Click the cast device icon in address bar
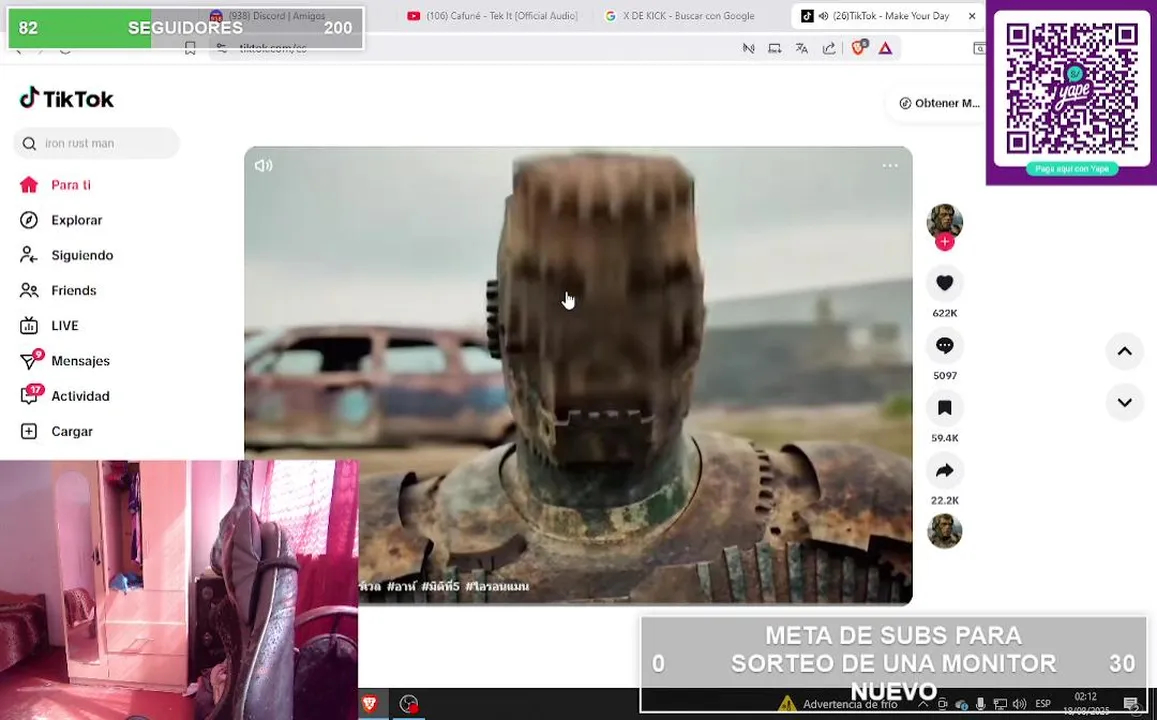The height and width of the screenshot is (720, 1157). pos(775,48)
